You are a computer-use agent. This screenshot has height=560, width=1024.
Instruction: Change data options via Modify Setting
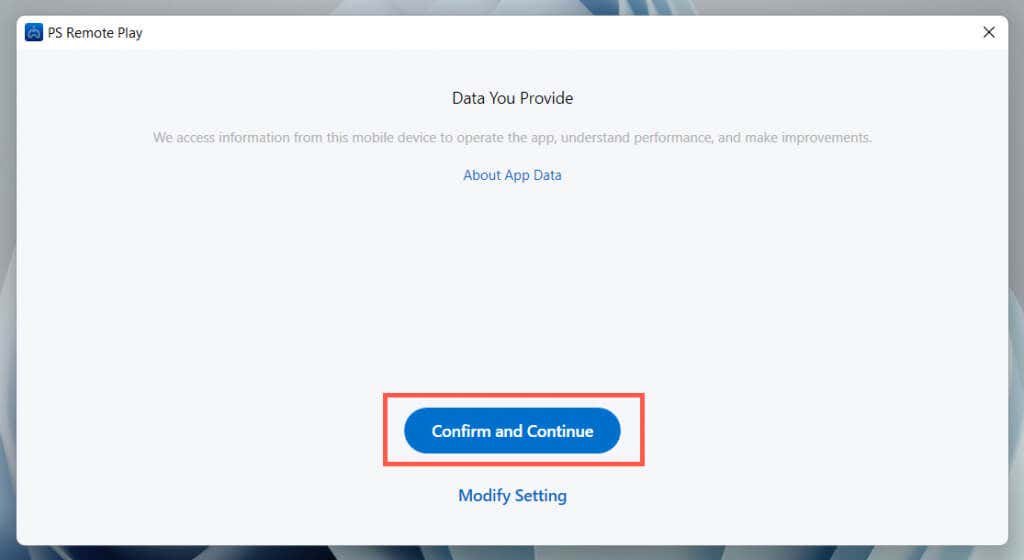click(x=512, y=495)
